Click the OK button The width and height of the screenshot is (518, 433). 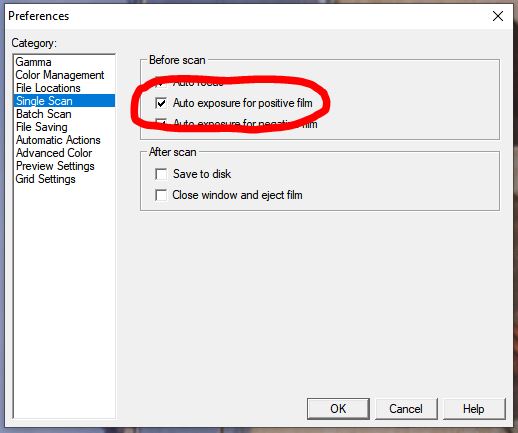[x=338, y=409]
